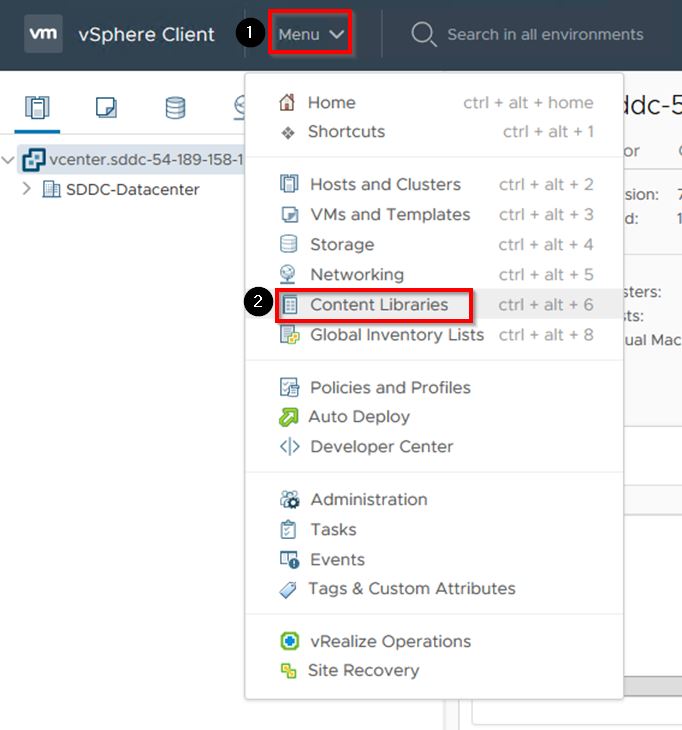Open vRealize Operations

391,642
